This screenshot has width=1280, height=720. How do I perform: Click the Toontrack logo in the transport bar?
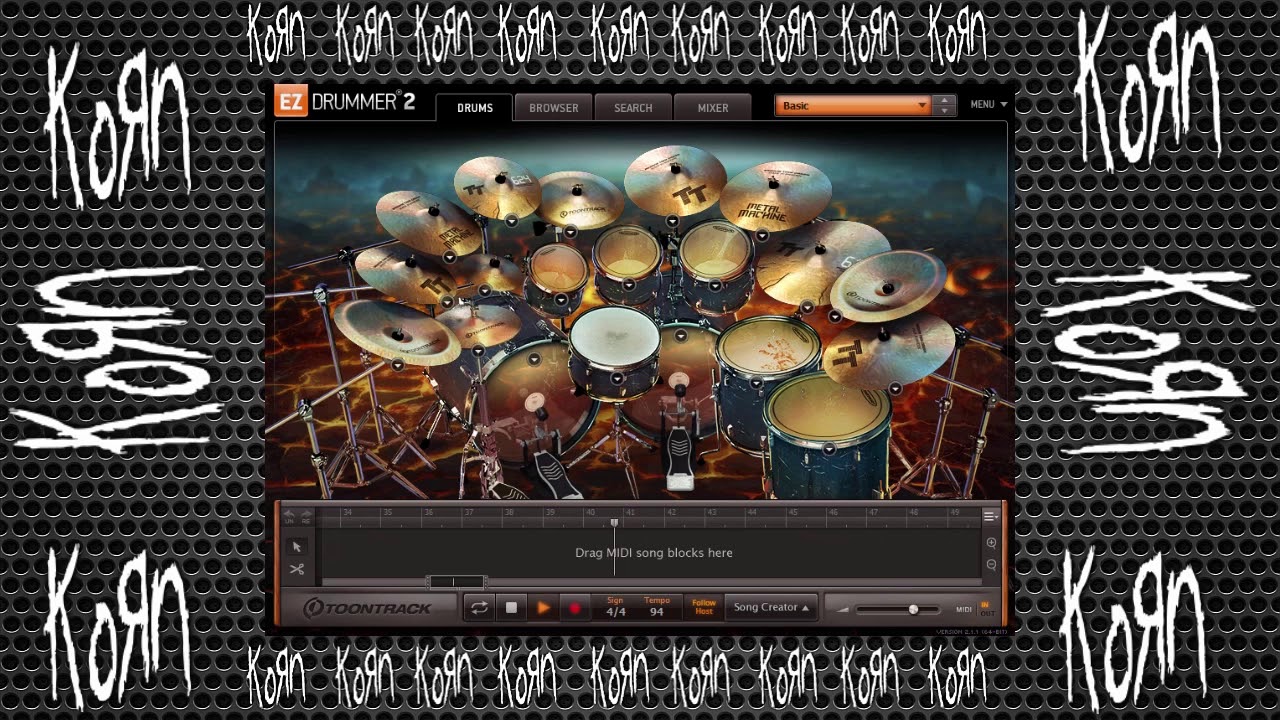click(x=368, y=608)
